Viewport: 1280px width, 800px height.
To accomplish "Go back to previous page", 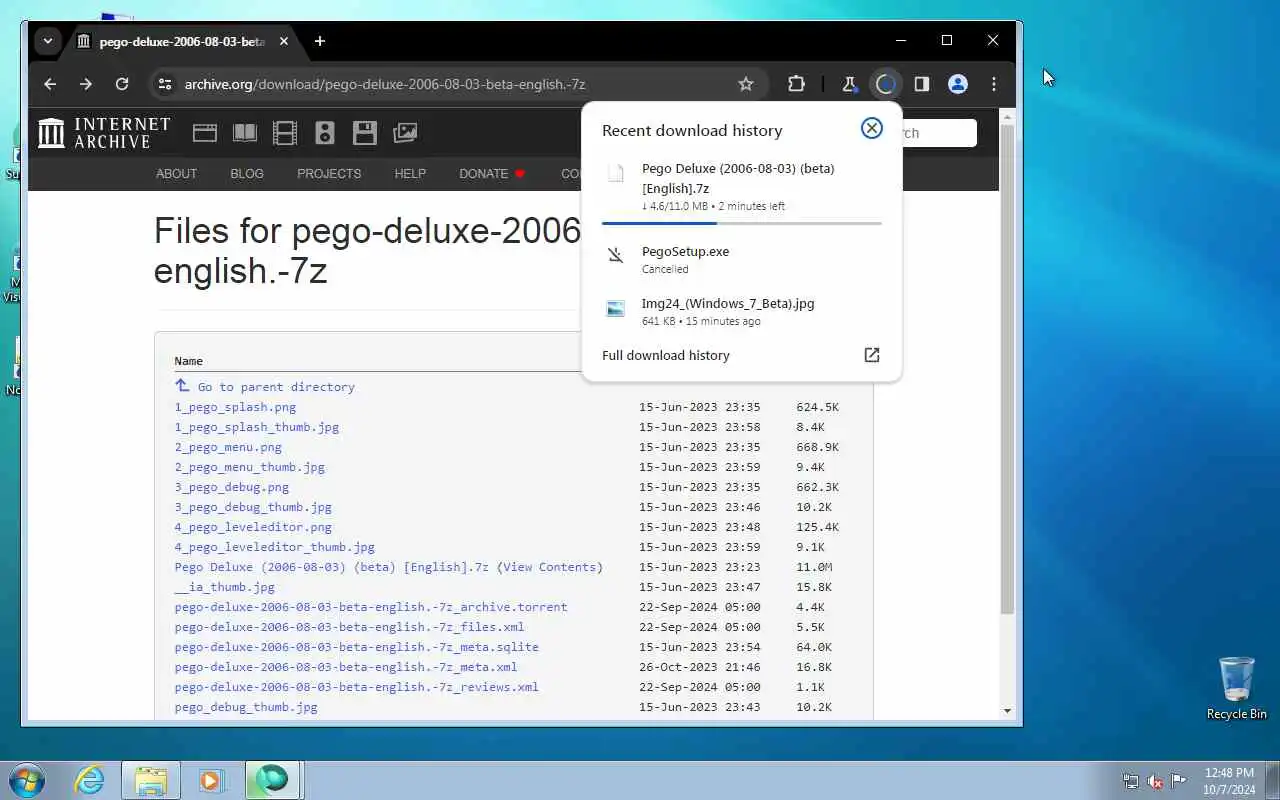I will click(50, 84).
